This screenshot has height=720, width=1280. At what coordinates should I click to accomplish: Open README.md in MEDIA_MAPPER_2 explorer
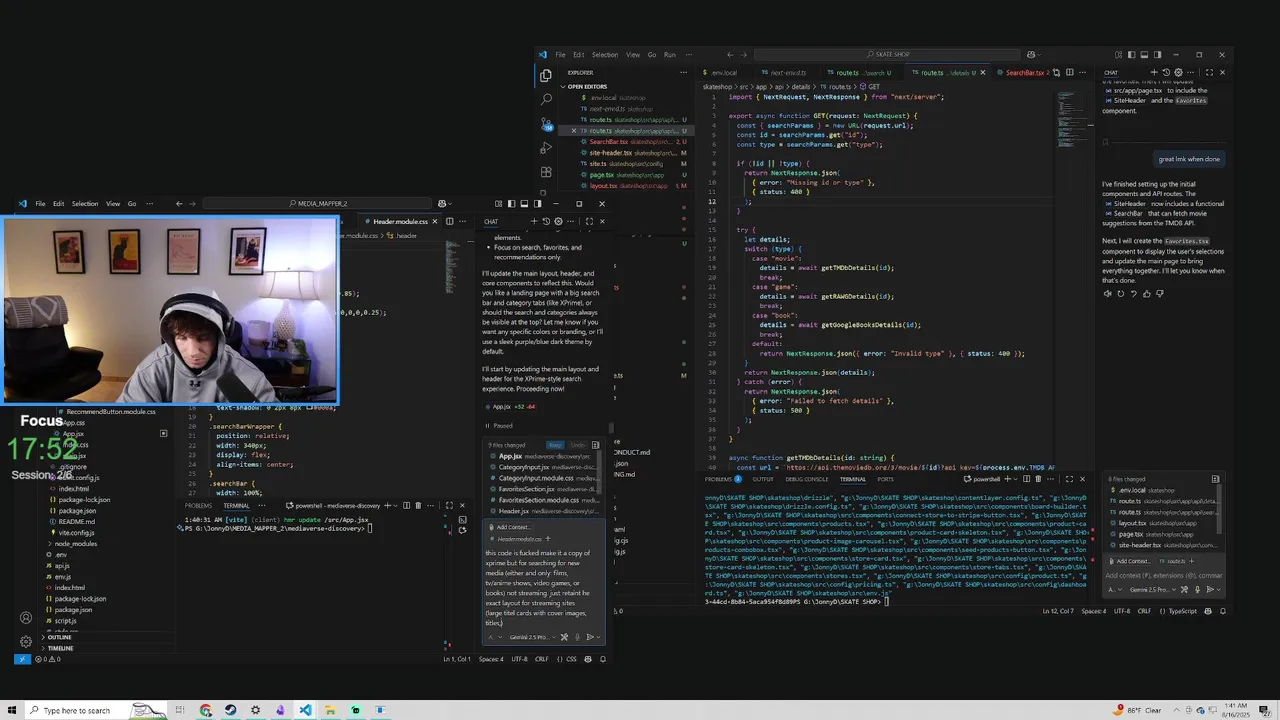click(x=76, y=521)
